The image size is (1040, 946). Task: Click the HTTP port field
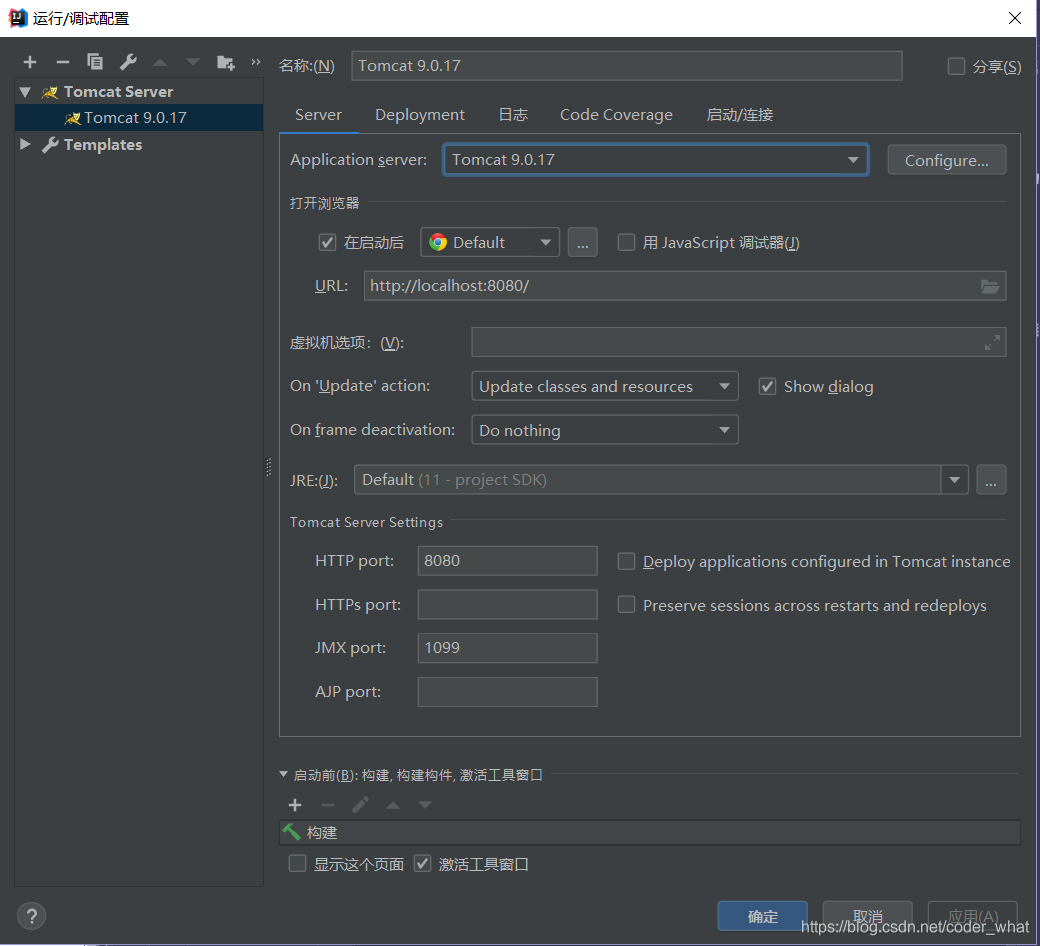(507, 561)
